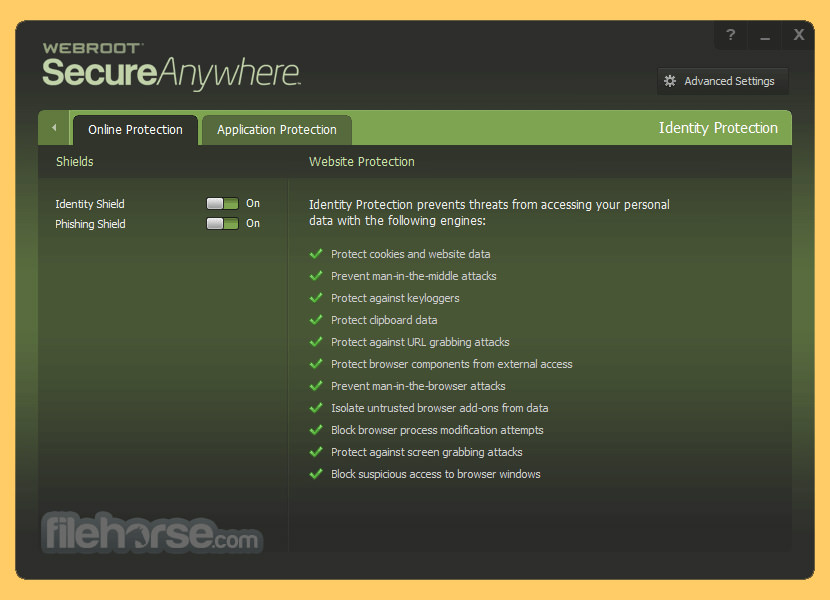The height and width of the screenshot is (600, 830).
Task: Click the Shields section header
Action: (x=75, y=162)
